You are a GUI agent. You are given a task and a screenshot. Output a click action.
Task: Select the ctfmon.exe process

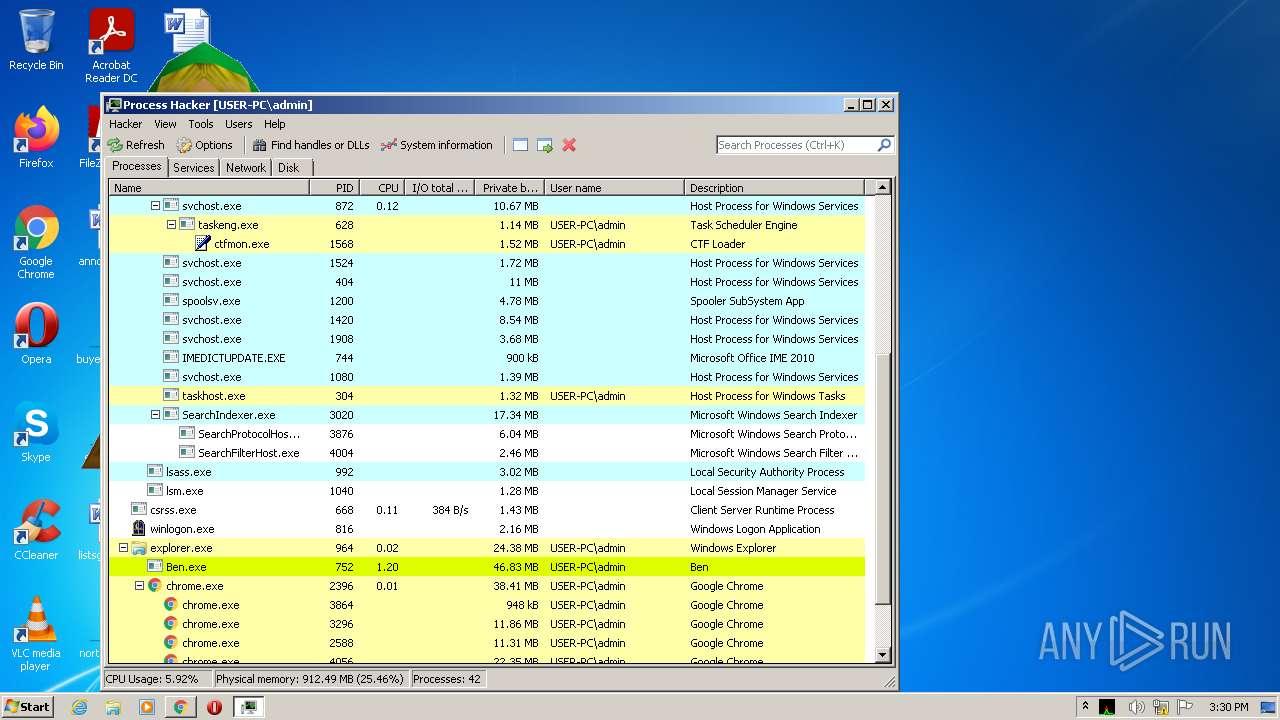tap(486, 244)
